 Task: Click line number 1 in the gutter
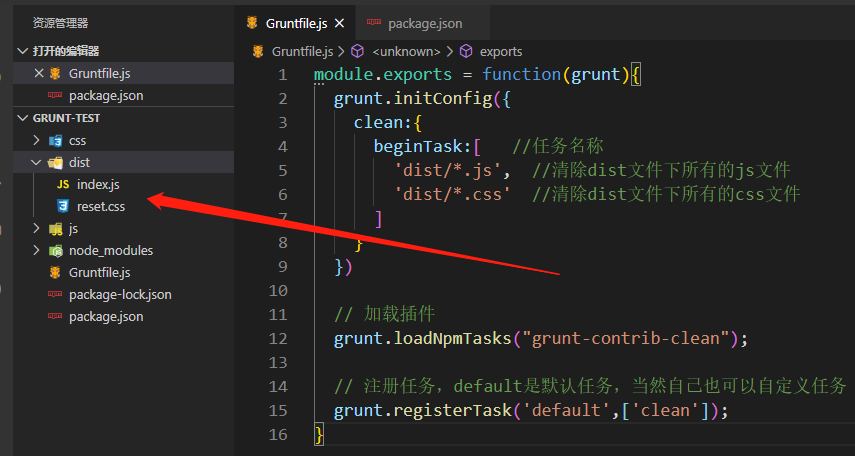click(x=282, y=74)
